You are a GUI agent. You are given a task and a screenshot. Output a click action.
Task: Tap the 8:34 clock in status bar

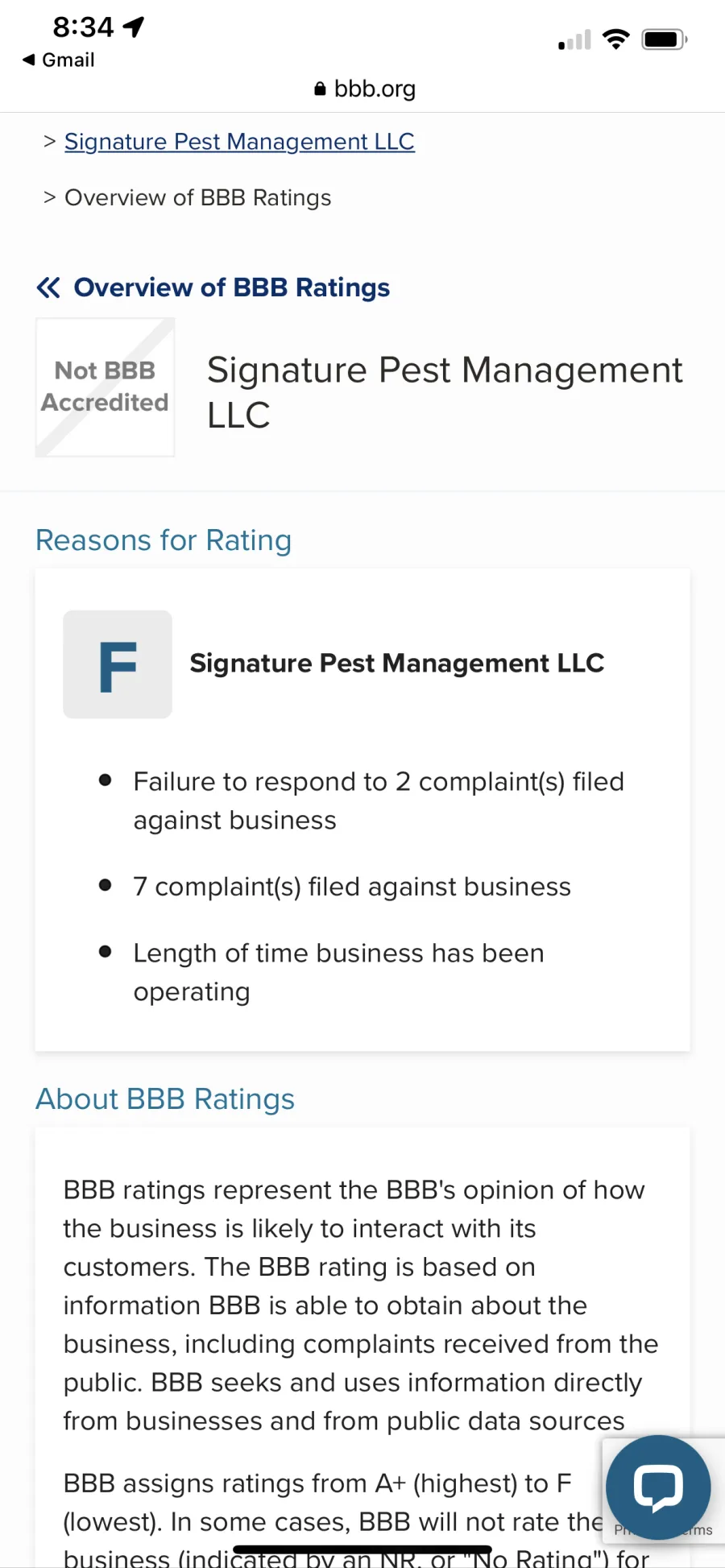pos(83,27)
